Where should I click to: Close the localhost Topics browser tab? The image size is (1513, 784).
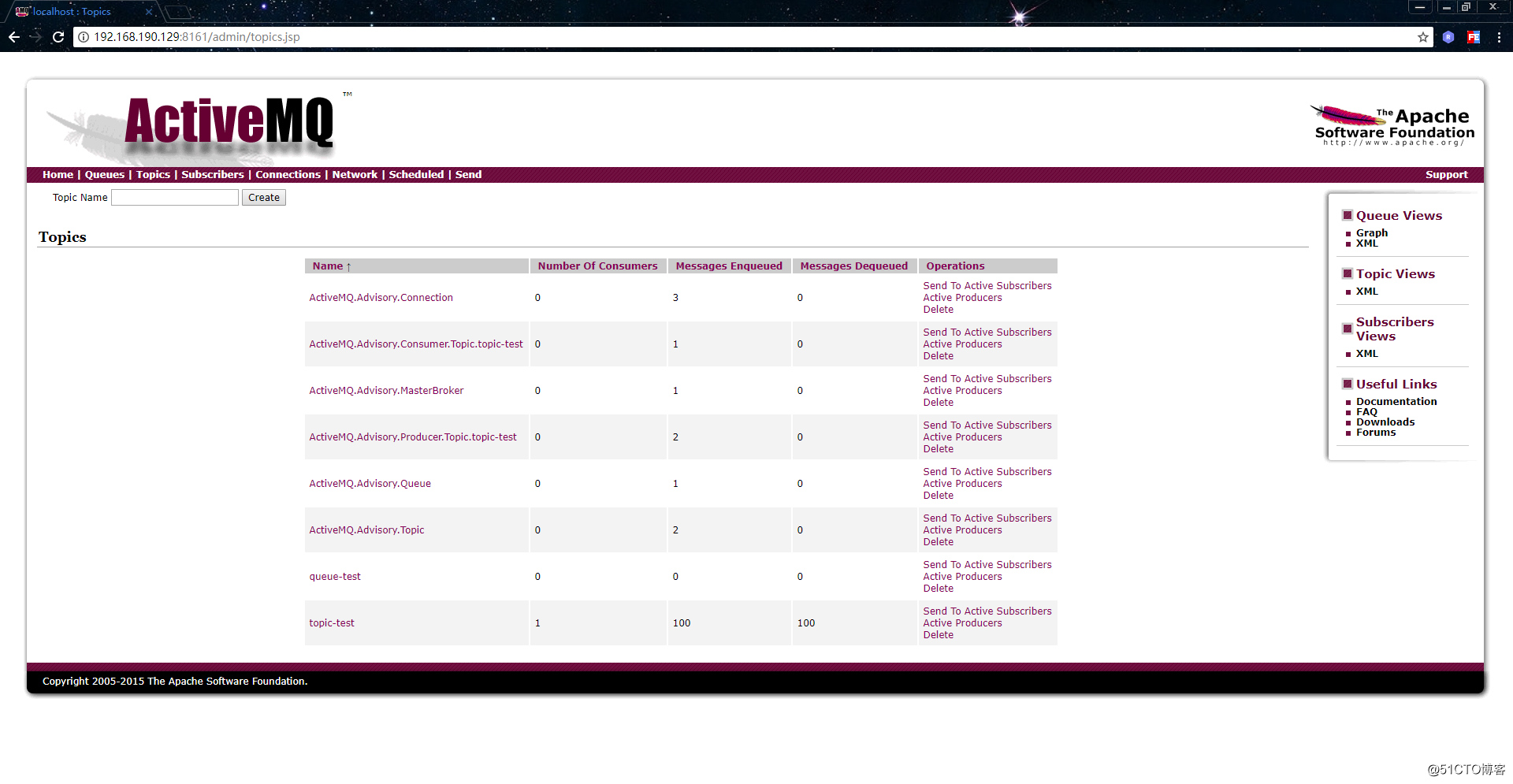point(148,12)
